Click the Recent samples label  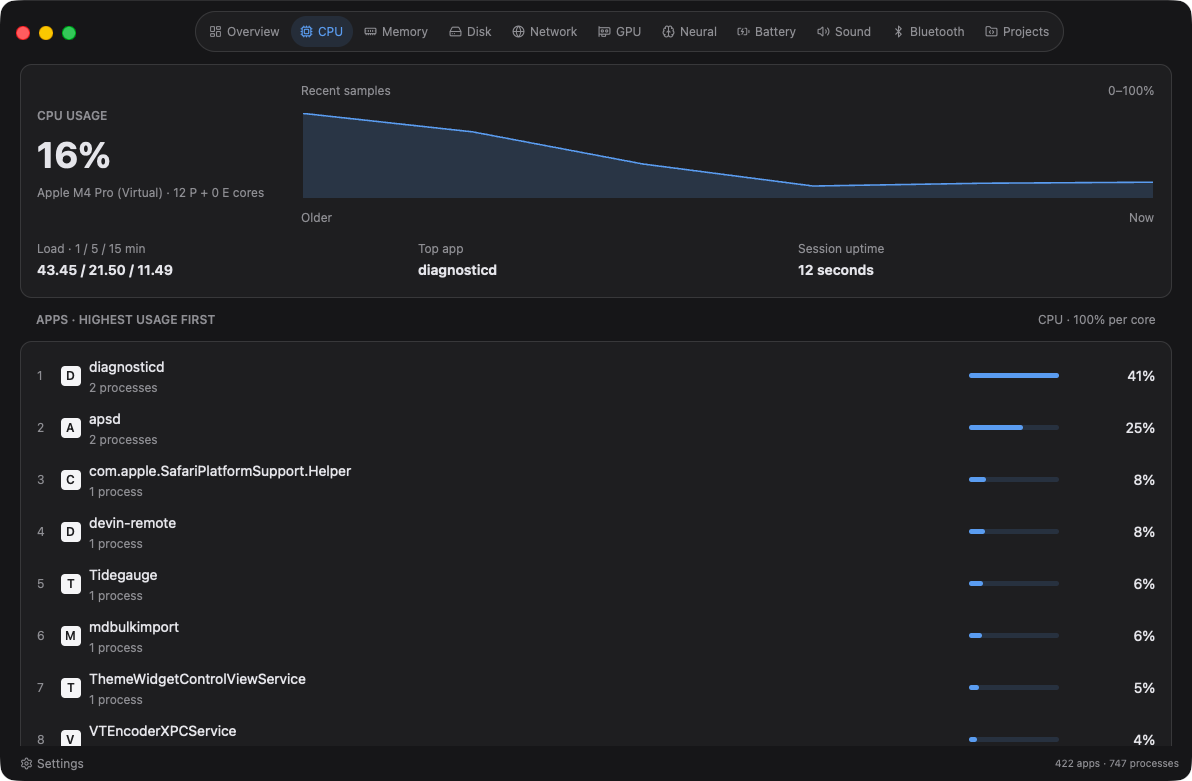click(x=346, y=90)
